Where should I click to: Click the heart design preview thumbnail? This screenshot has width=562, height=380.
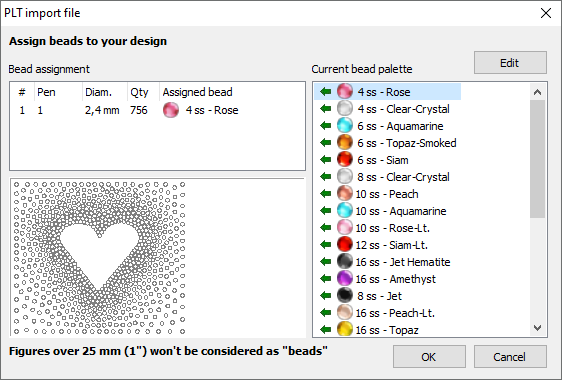pyautogui.click(x=99, y=258)
